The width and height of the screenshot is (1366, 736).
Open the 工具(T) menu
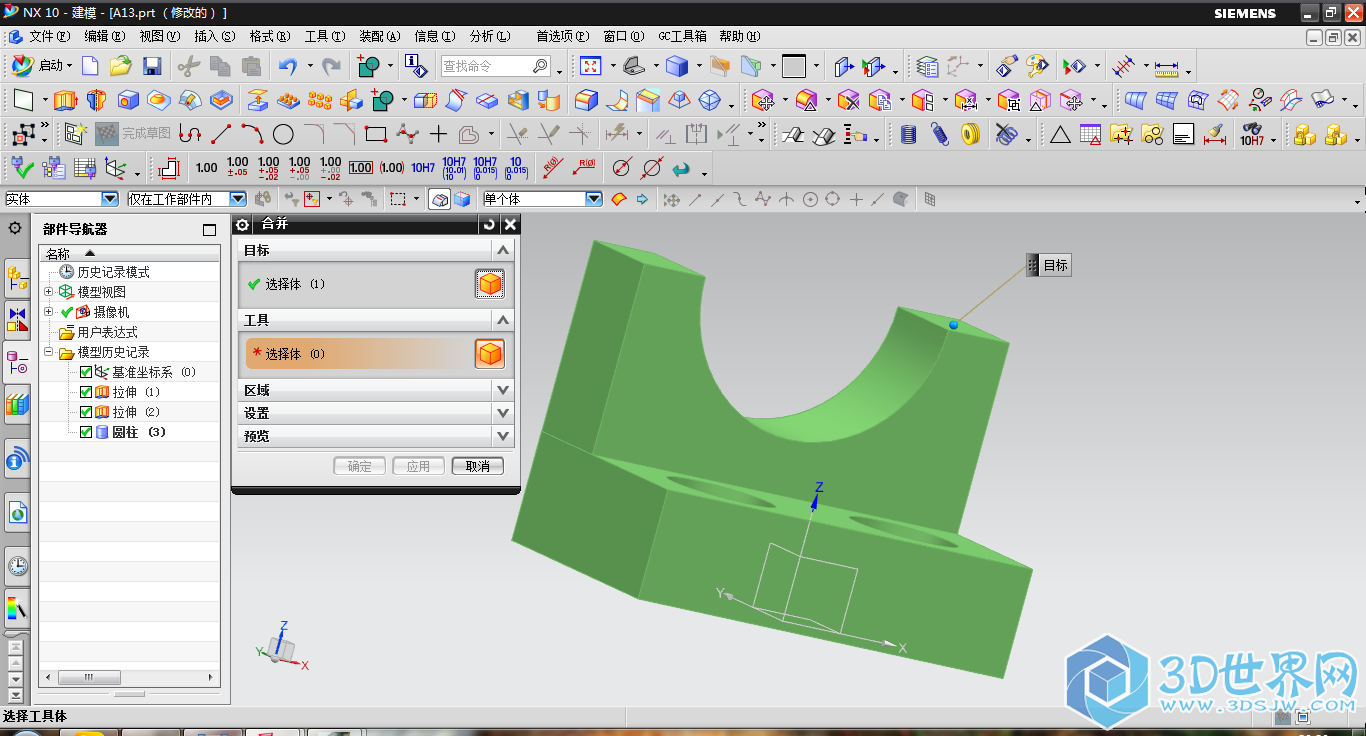pyautogui.click(x=325, y=36)
